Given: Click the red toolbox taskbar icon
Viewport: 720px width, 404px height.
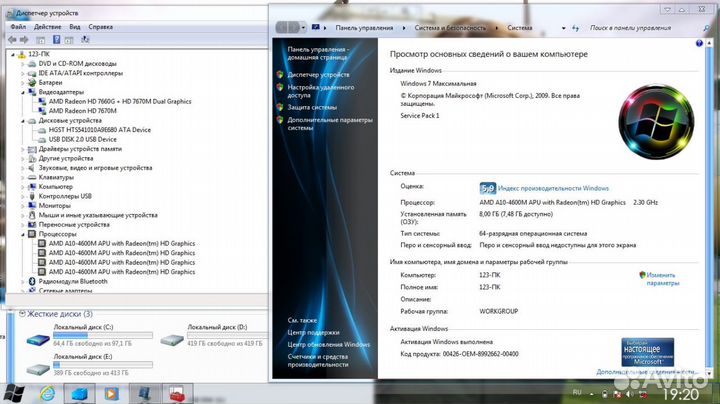Looking at the screenshot, I should 177,393.
